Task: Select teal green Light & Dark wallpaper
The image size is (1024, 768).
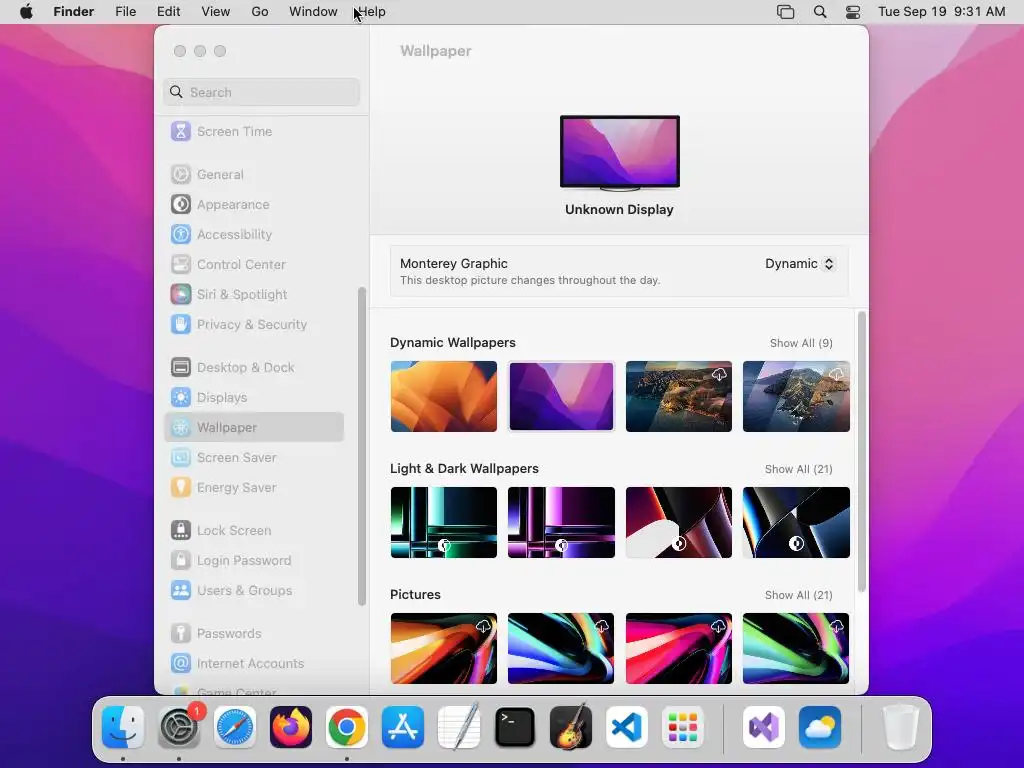Action: point(443,522)
